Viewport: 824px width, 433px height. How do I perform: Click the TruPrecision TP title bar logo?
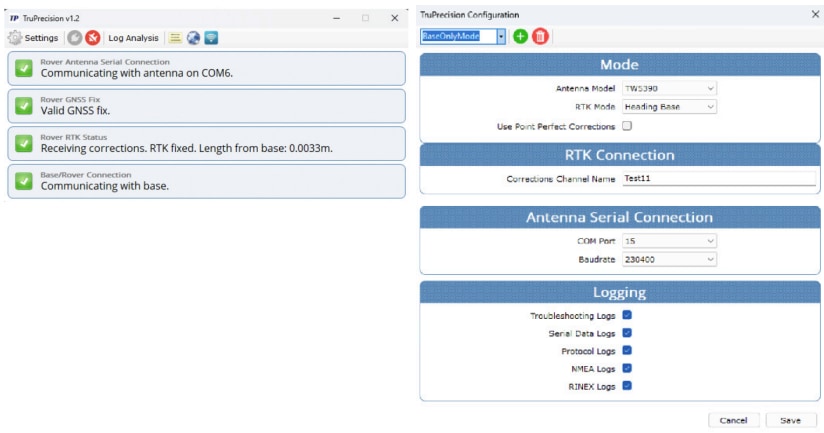14,18
